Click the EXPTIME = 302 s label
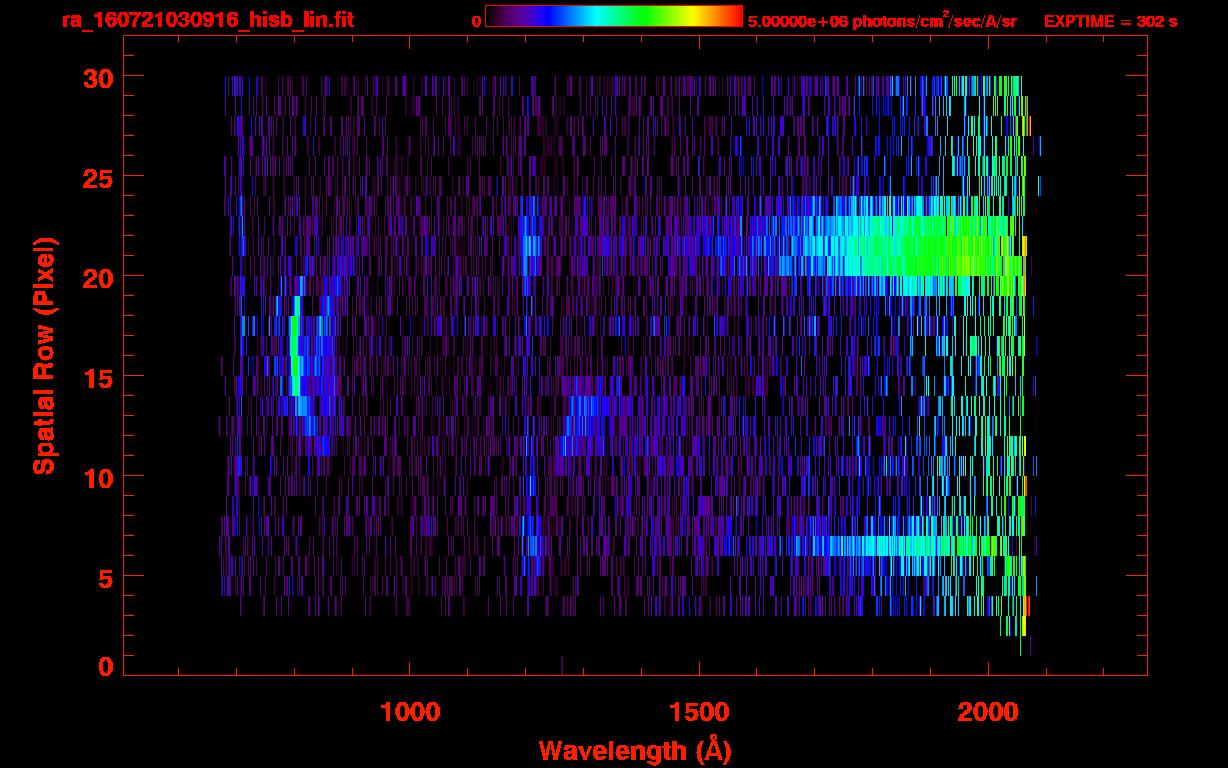 [x=1110, y=21]
